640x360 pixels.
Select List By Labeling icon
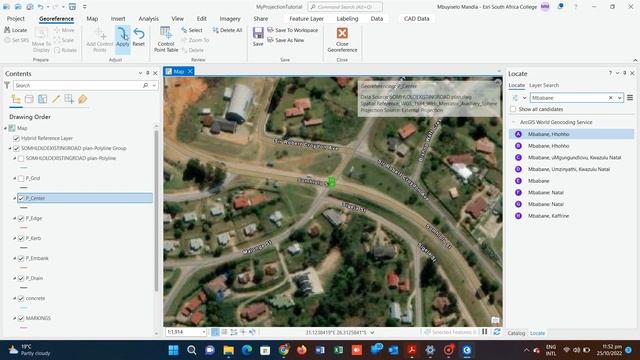pyautogui.click(x=82, y=99)
